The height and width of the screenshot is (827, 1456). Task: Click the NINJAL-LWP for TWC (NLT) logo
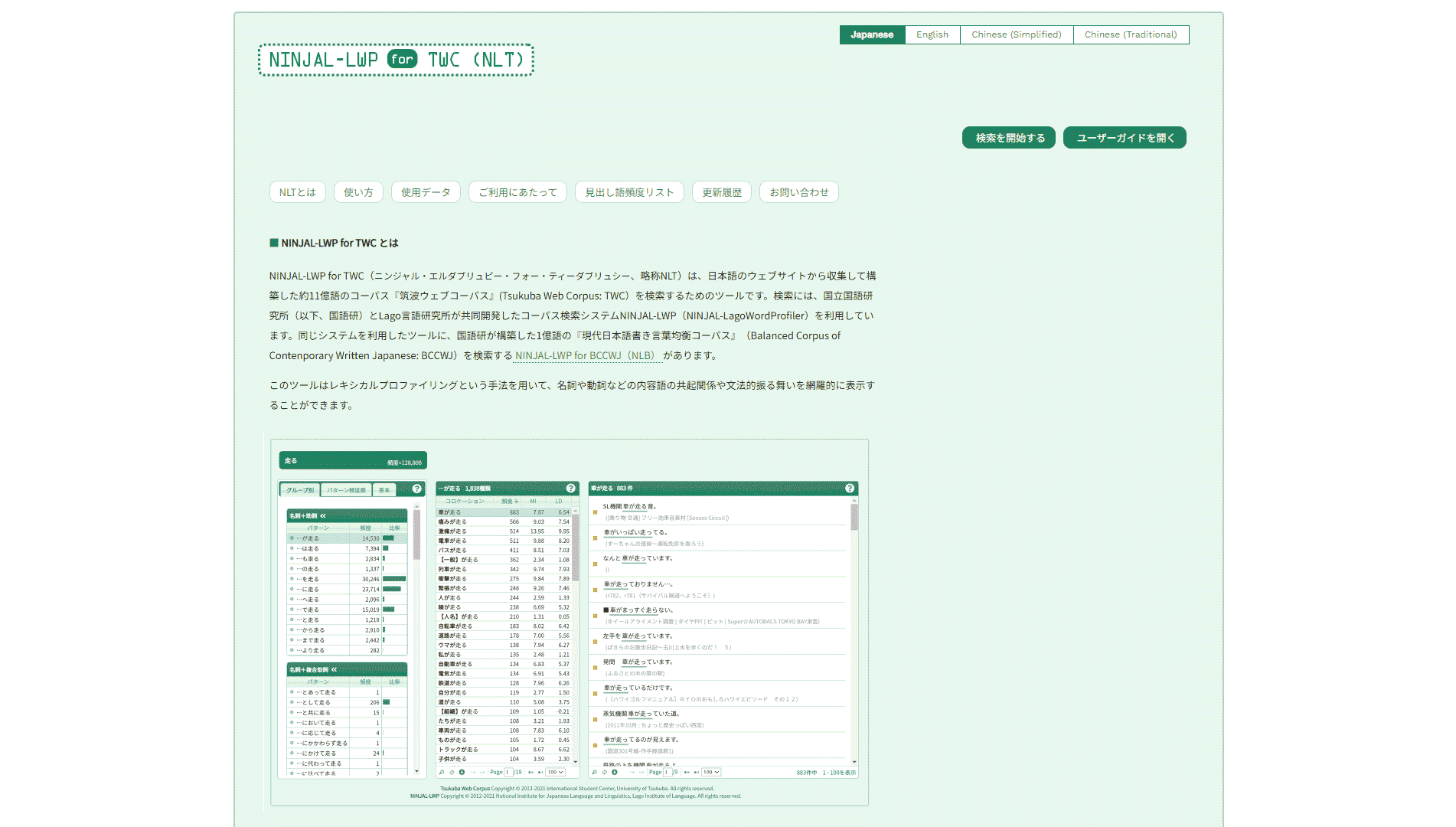point(396,60)
